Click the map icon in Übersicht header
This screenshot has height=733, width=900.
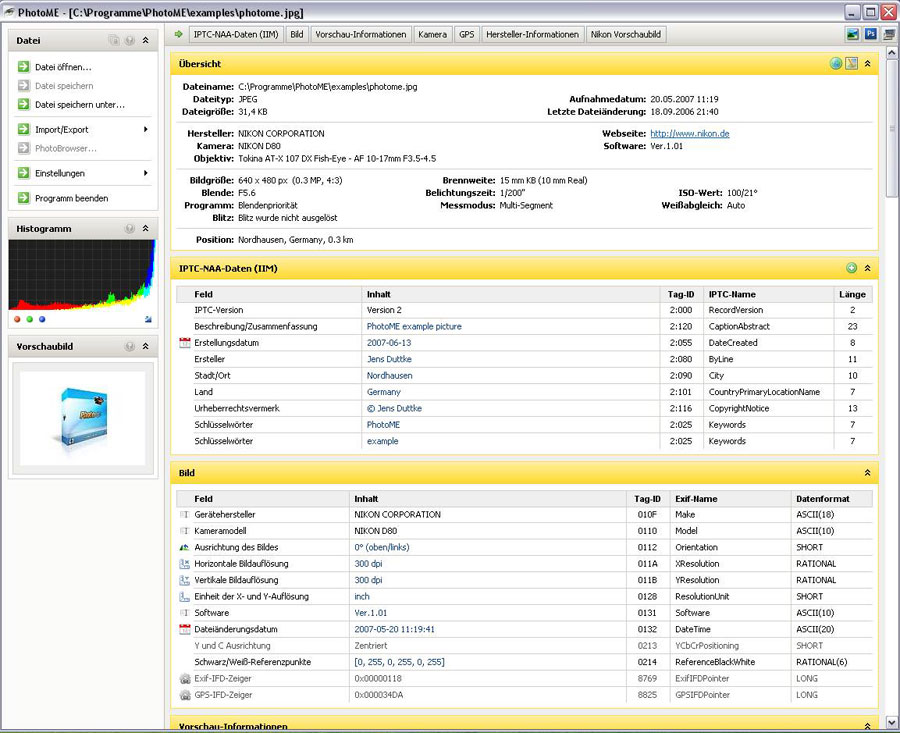tap(851, 64)
